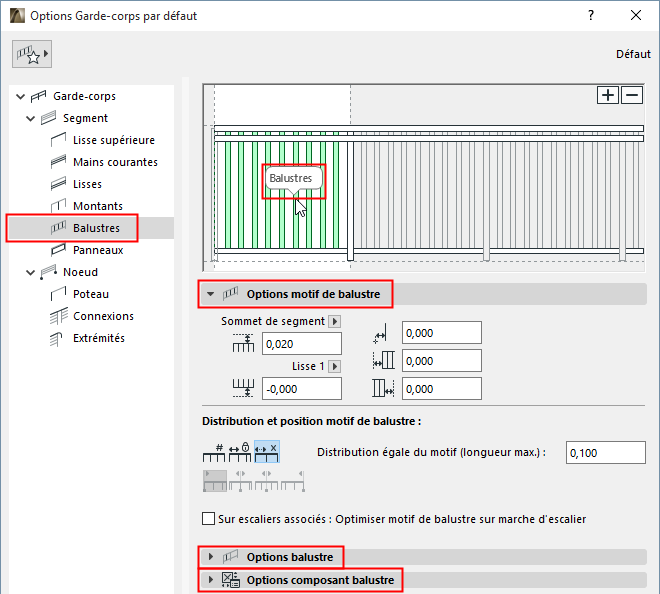
Task: Click the Noeud node icon
Action: point(48,272)
